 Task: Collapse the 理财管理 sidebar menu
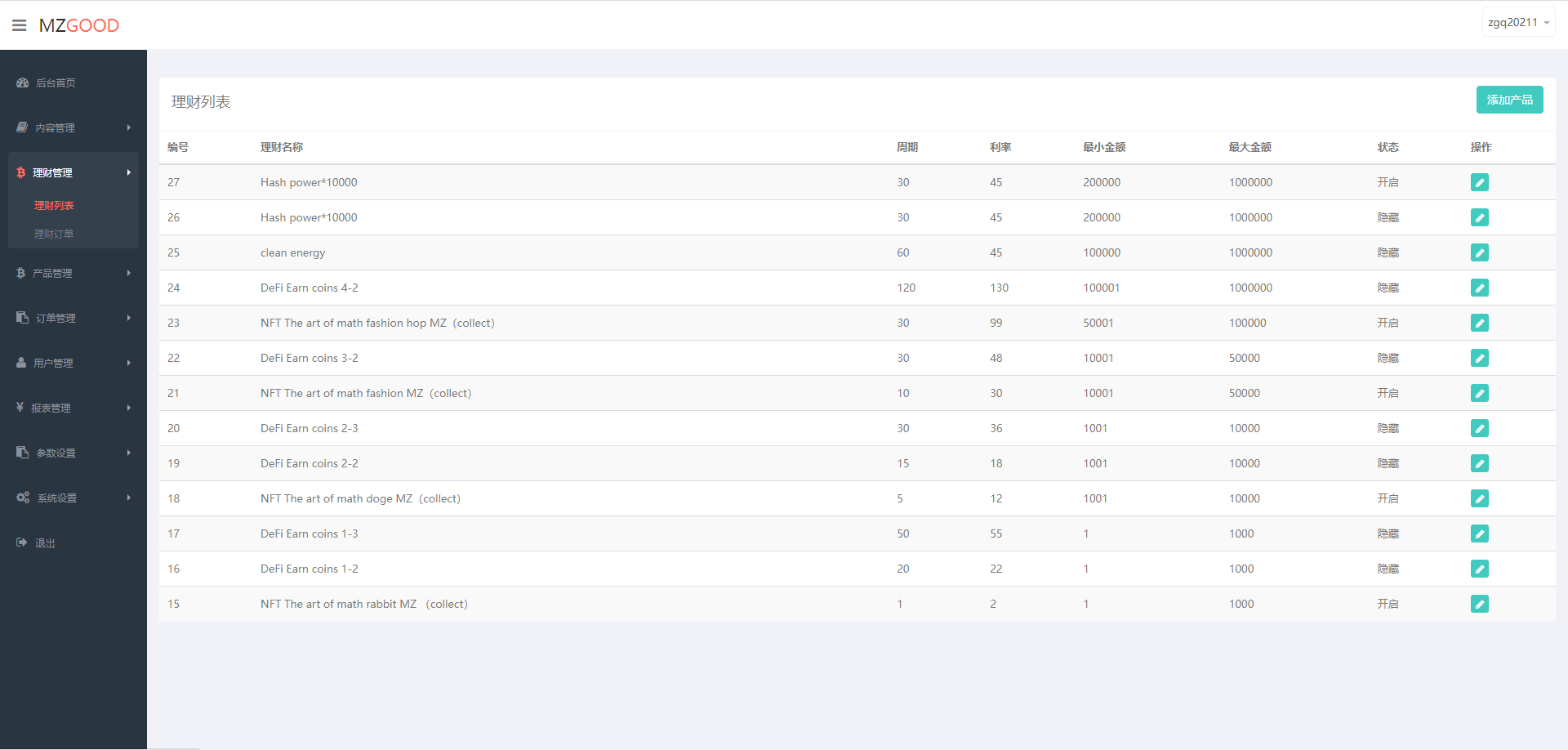click(73, 172)
